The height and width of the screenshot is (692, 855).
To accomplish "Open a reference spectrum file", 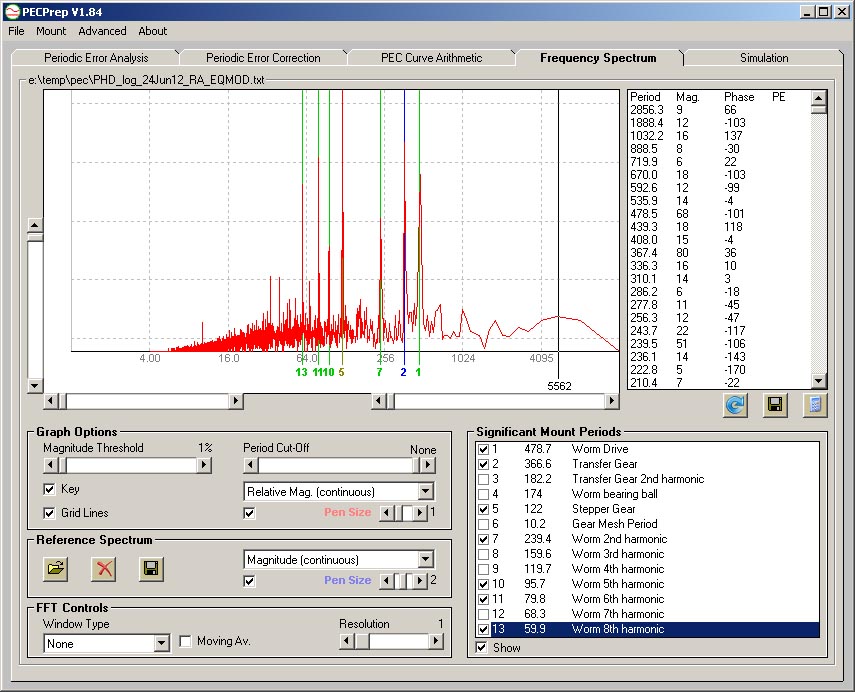I will (56, 568).
